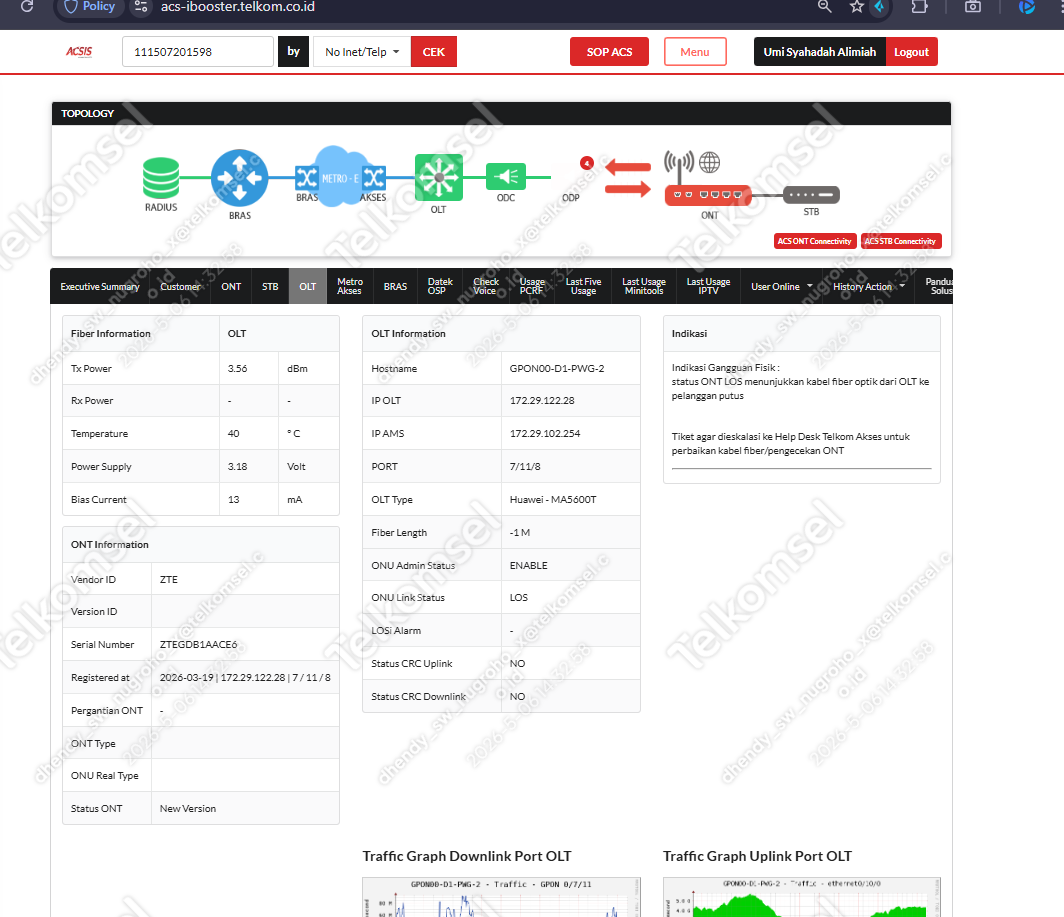Screen dimensions: 1064x917
Task: Select PORT value 7/11/8
Action: coord(525,466)
